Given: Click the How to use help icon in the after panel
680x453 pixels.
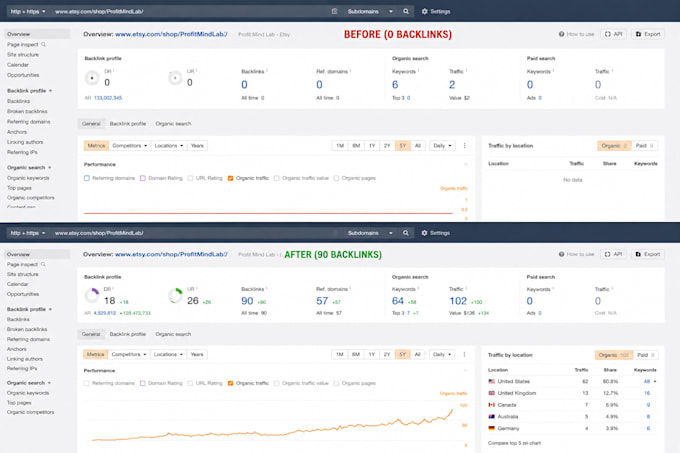Looking at the screenshot, I should (x=562, y=254).
